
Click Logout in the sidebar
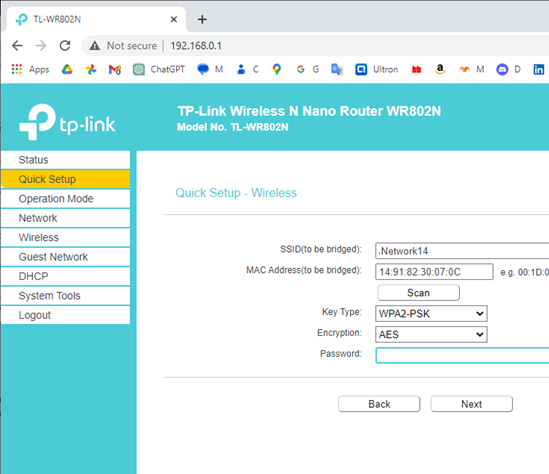[65, 315]
